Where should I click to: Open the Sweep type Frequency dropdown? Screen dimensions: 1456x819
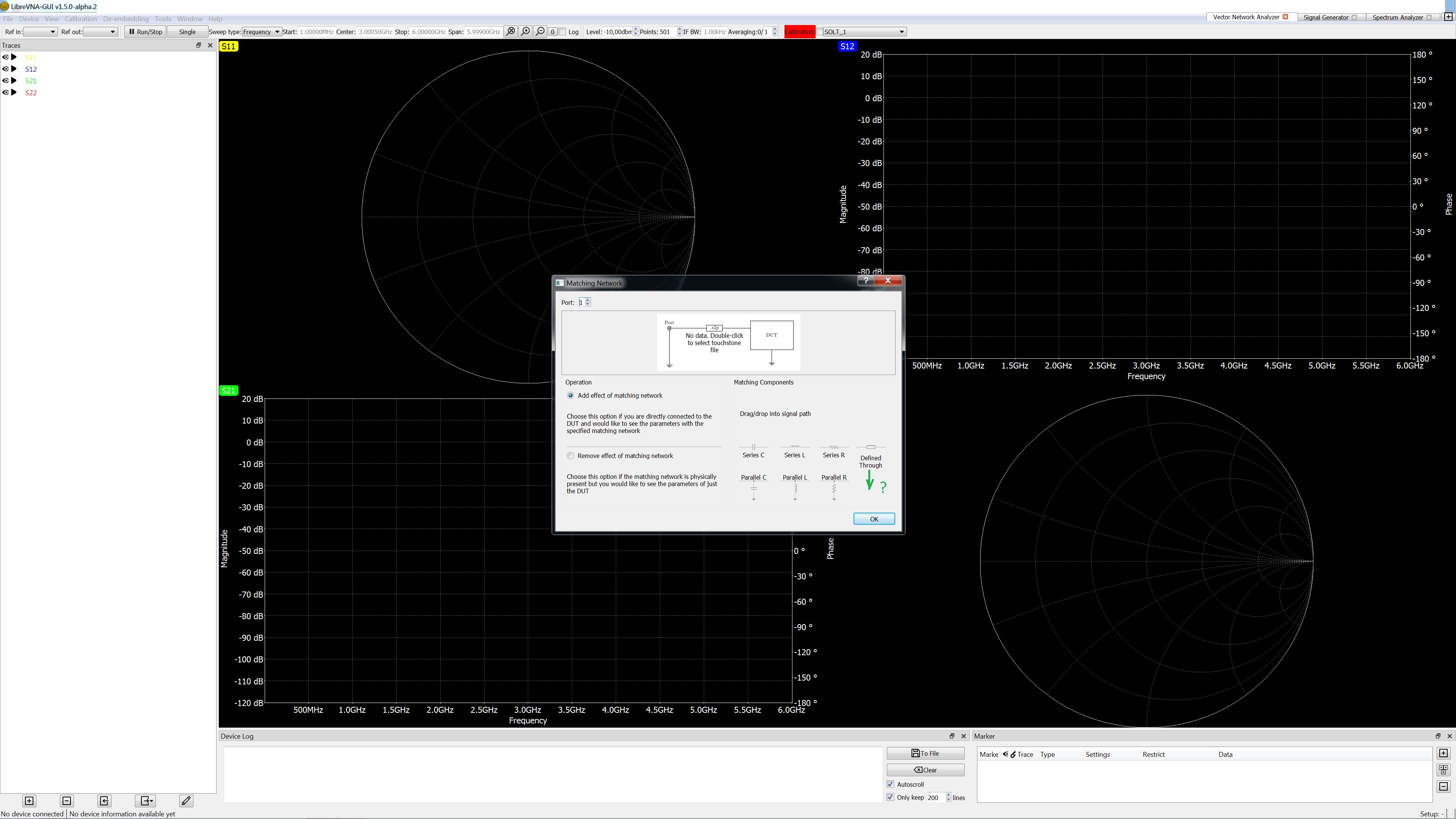262,31
